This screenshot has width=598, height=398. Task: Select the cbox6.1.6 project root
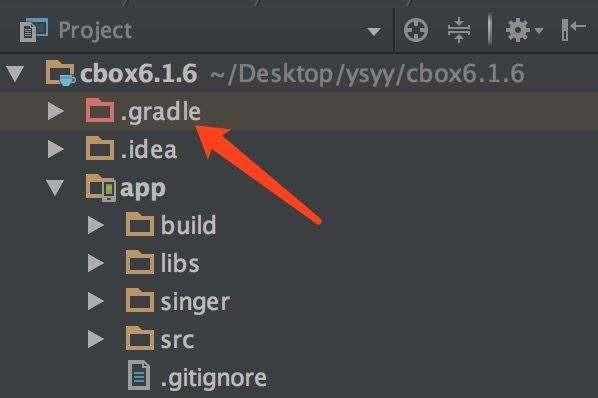coord(299,73)
